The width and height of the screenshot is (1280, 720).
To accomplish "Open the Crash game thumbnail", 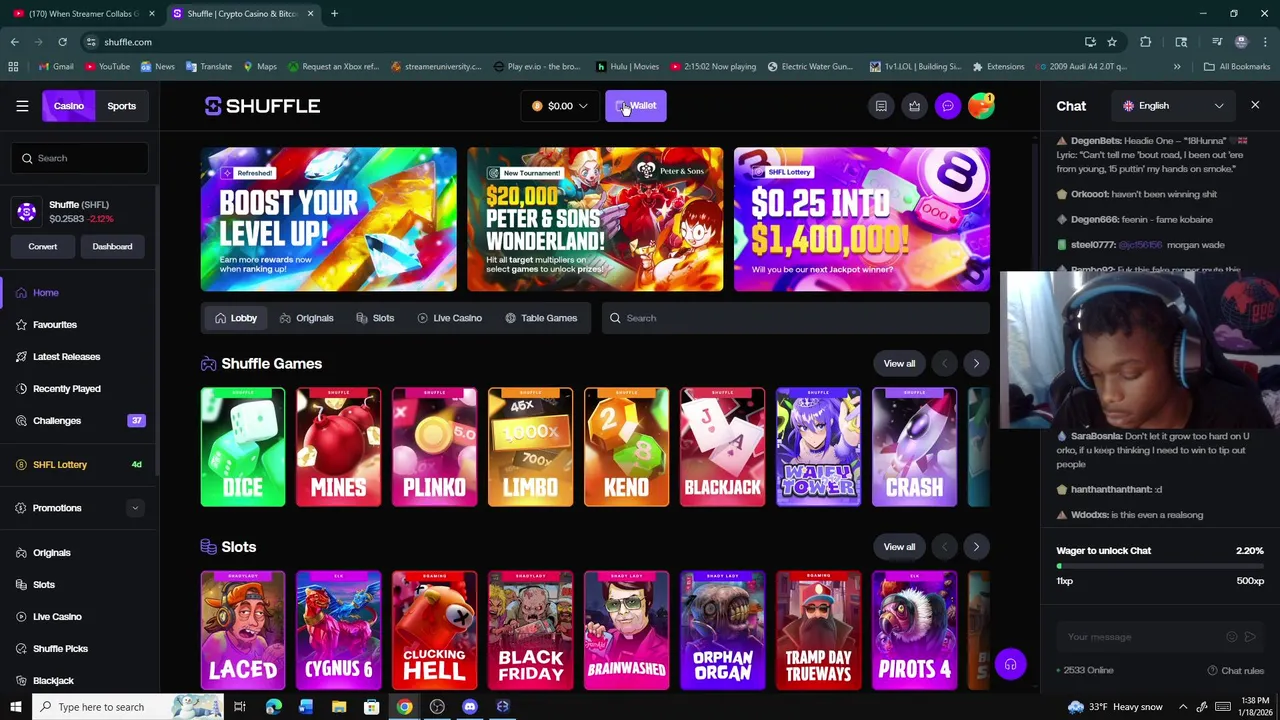I will click(x=914, y=447).
